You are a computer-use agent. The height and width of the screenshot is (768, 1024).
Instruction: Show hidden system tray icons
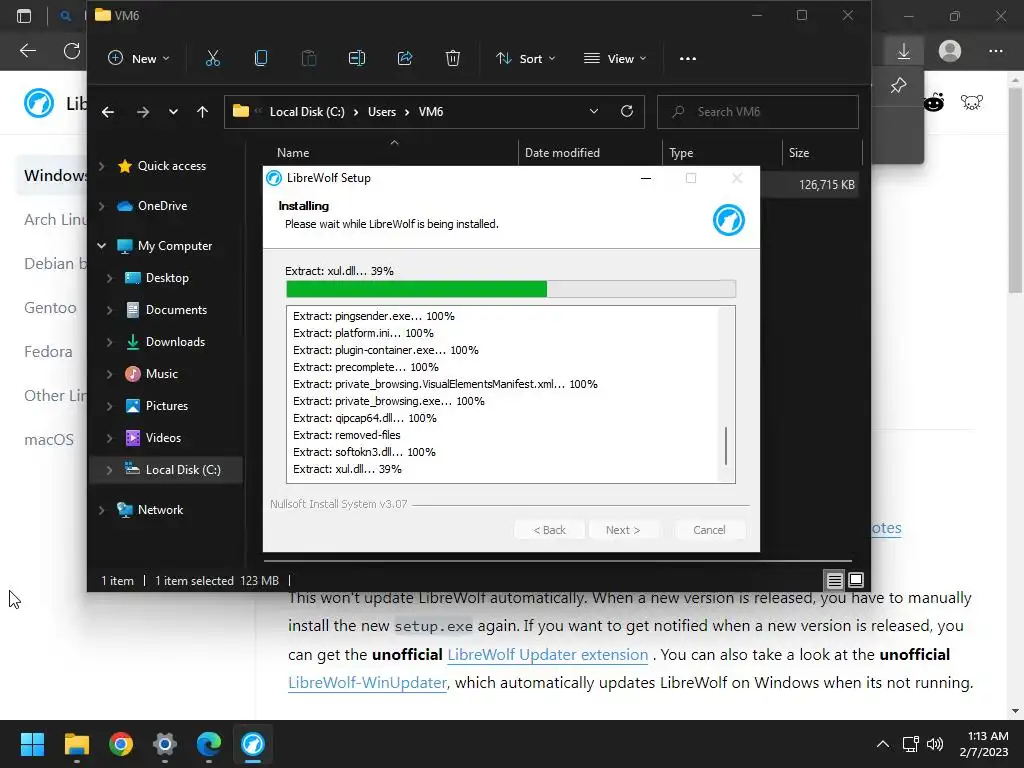point(882,744)
